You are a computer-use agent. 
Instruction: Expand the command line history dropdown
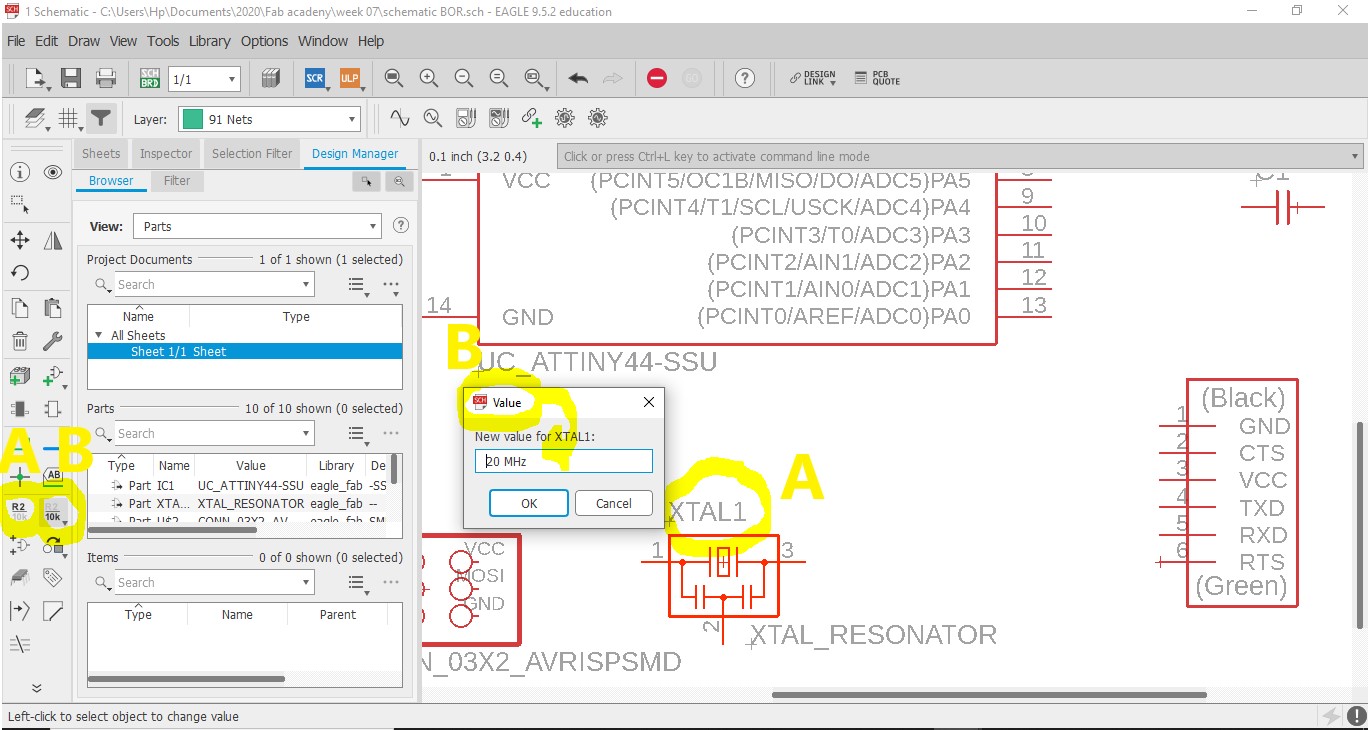(x=1356, y=156)
